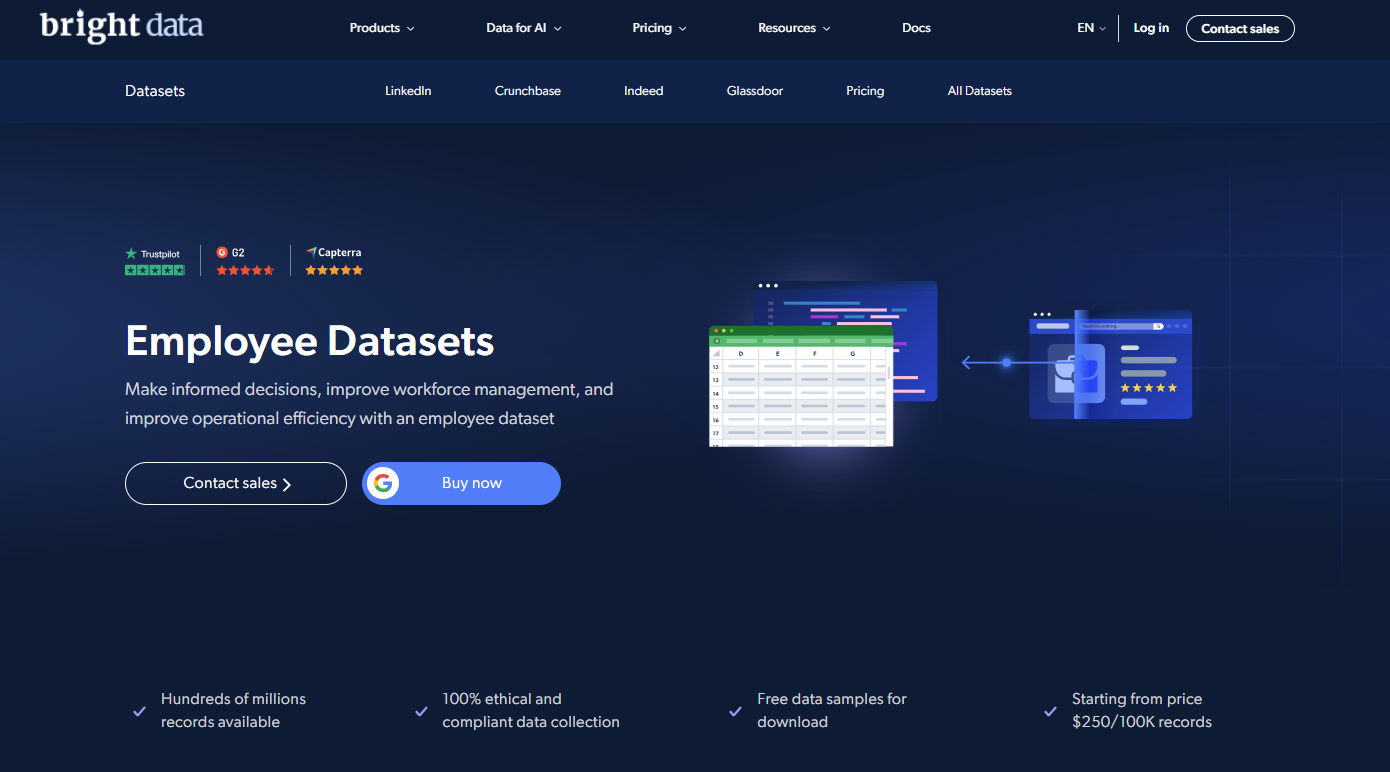Viewport: 1390px width, 772px height.
Task: Open the Glassdoor datasets section
Action: point(754,90)
